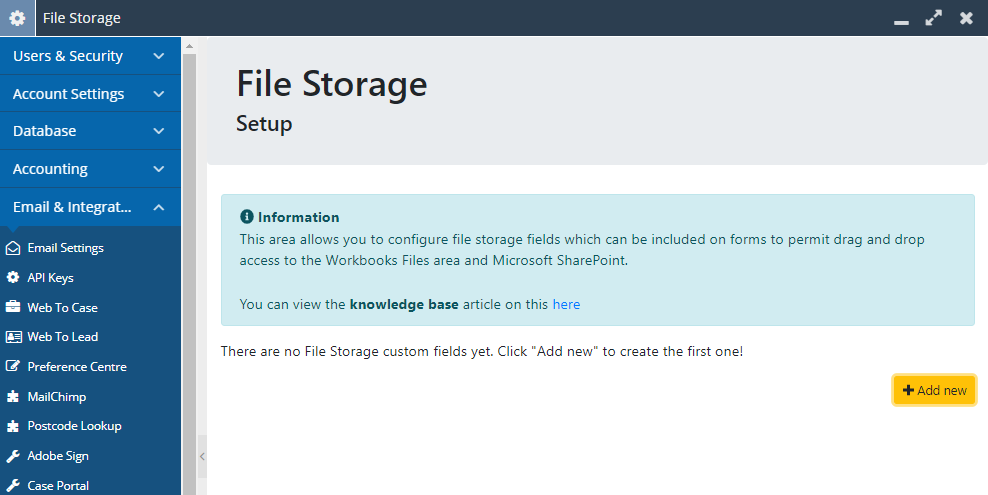Click the Information circle icon
Screen dimensions: 988x495
pyautogui.click(x=246, y=217)
